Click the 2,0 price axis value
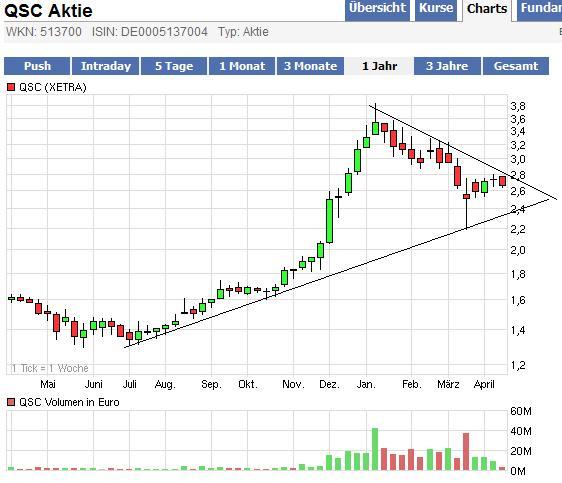Screen dimensions: 562x483 [518, 250]
